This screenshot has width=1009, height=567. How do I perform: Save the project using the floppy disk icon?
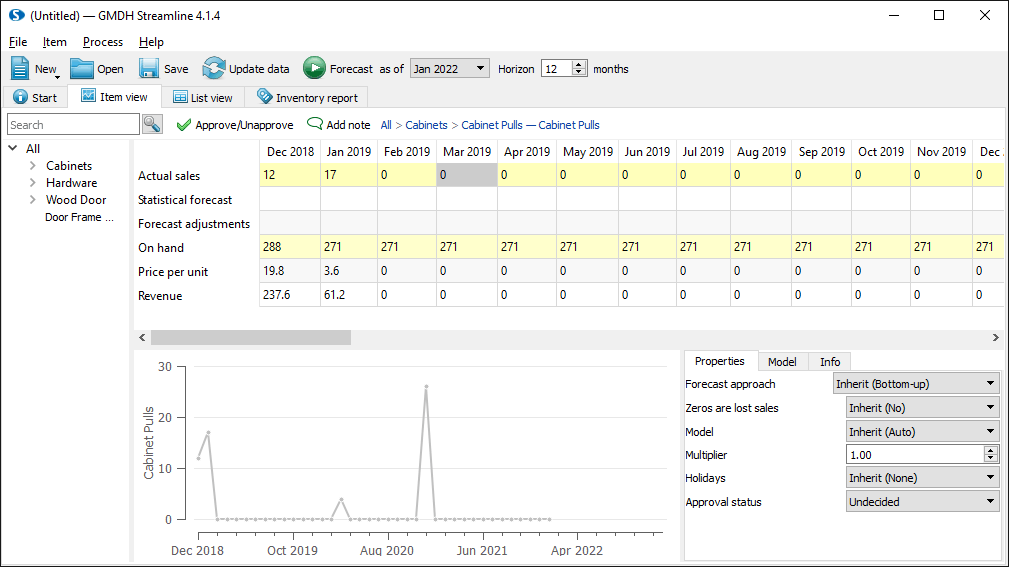point(149,68)
